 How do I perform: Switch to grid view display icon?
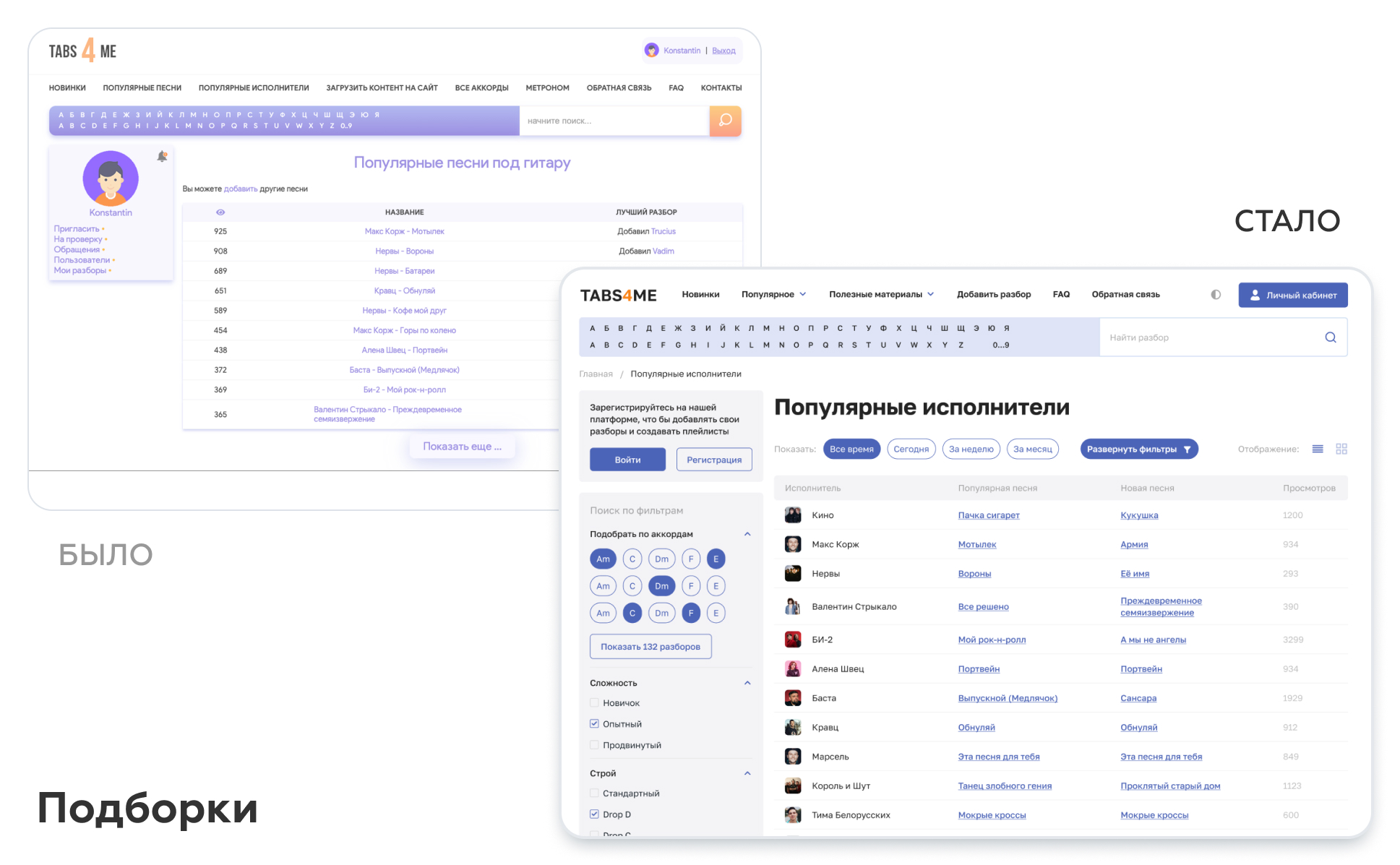[x=1341, y=449]
